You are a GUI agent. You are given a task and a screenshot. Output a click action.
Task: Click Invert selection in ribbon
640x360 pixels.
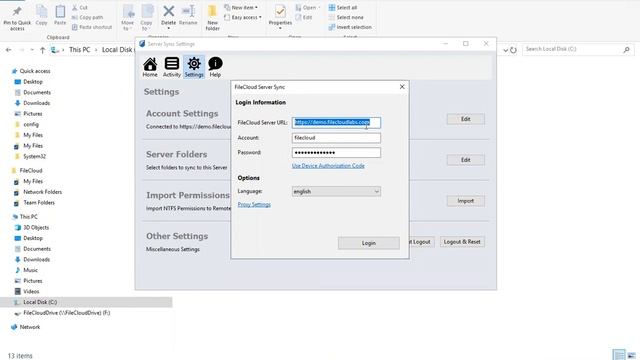tap(350, 27)
